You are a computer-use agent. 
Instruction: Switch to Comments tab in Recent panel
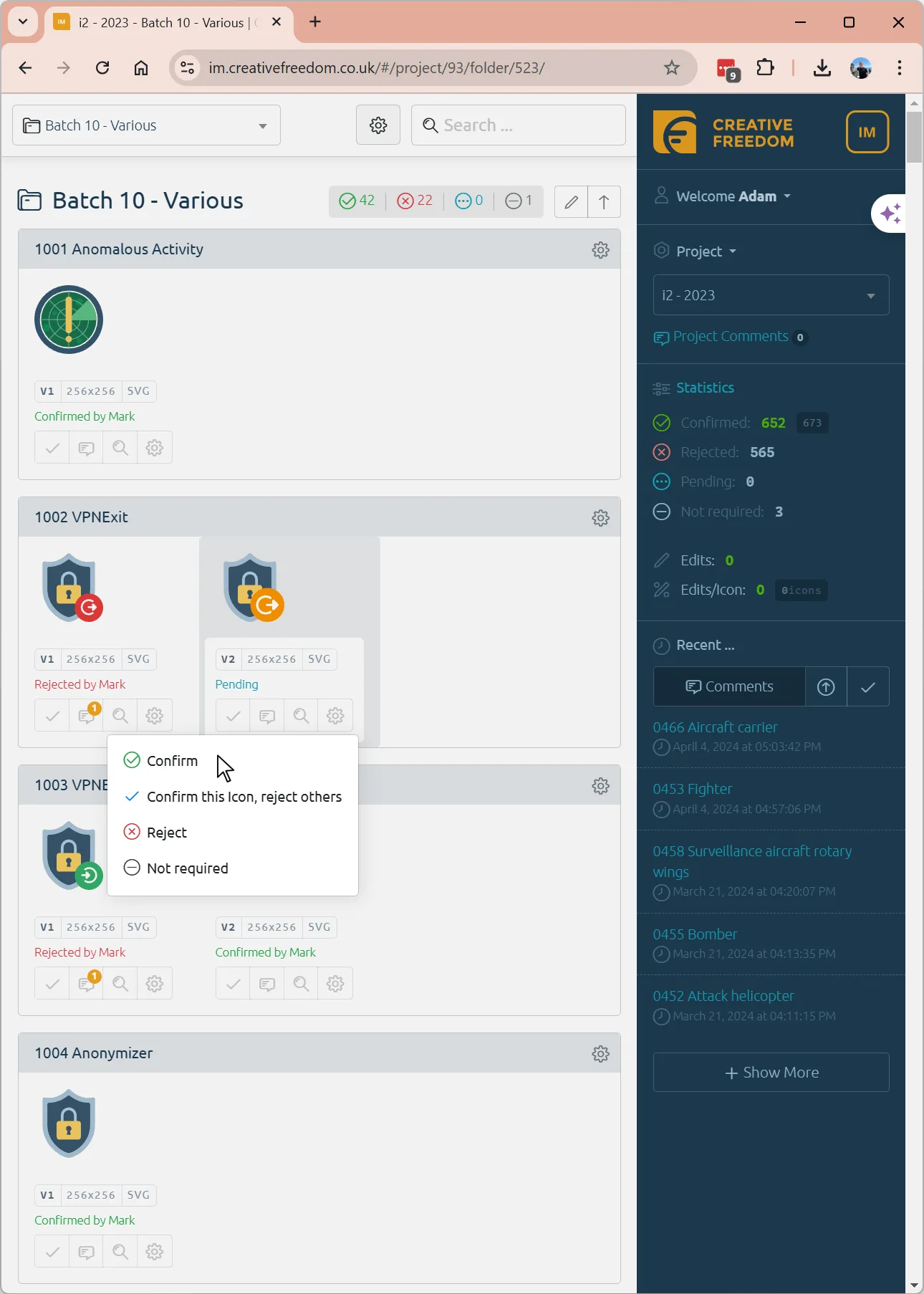[729, 686]
